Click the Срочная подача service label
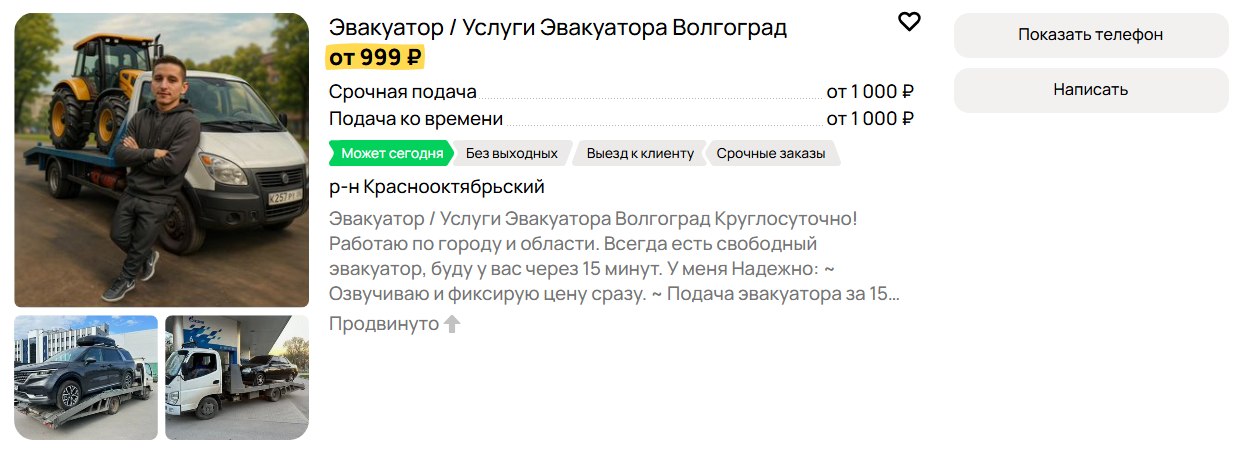1246x451 pixels. [402, 92]
